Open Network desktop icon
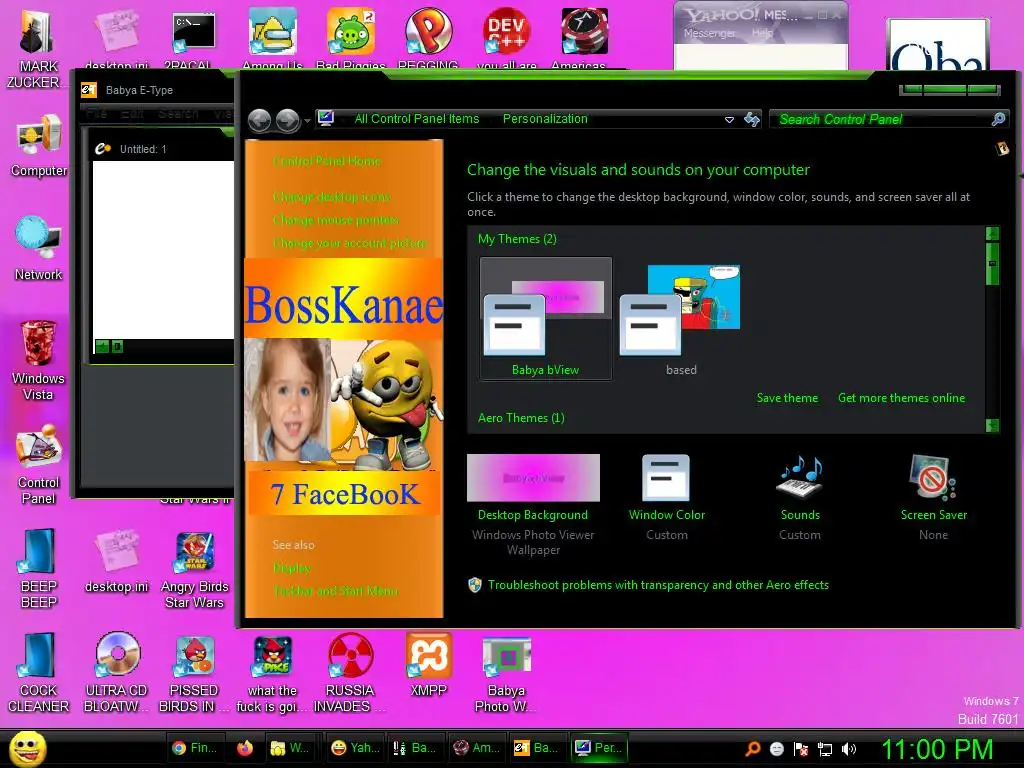1024x768 pixels. pyautogui.click(x=39, y=248)
